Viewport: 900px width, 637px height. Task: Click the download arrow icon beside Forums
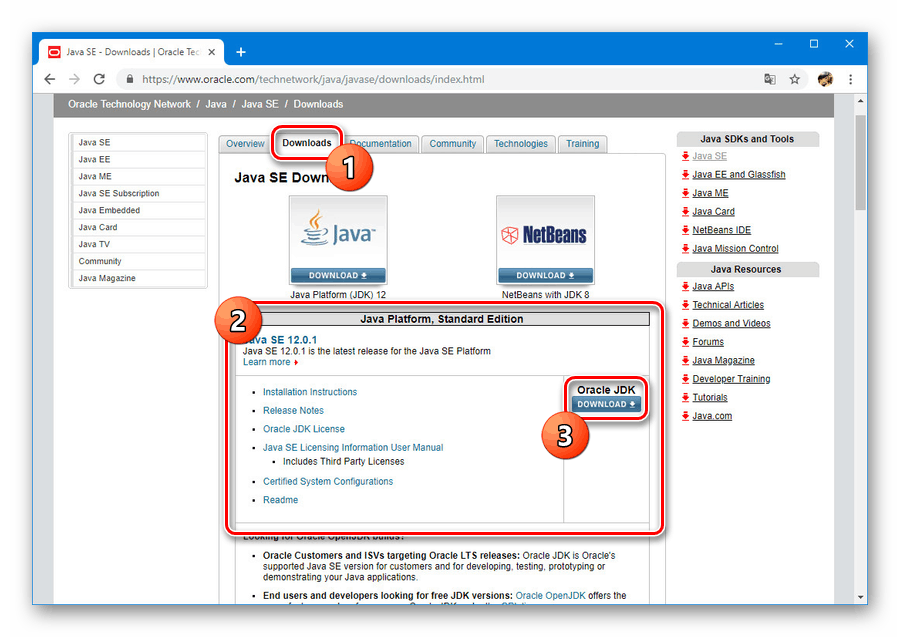coord(685,342)
